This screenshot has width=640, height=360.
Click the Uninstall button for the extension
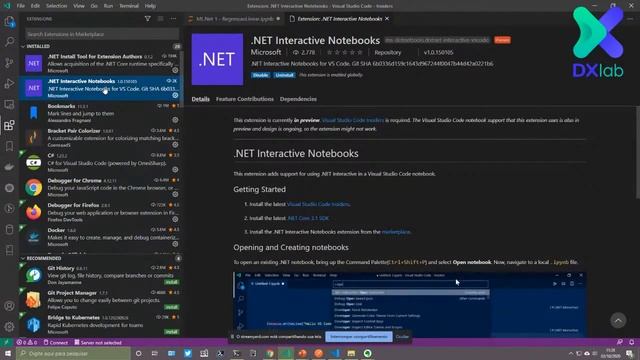click(284, 75)
